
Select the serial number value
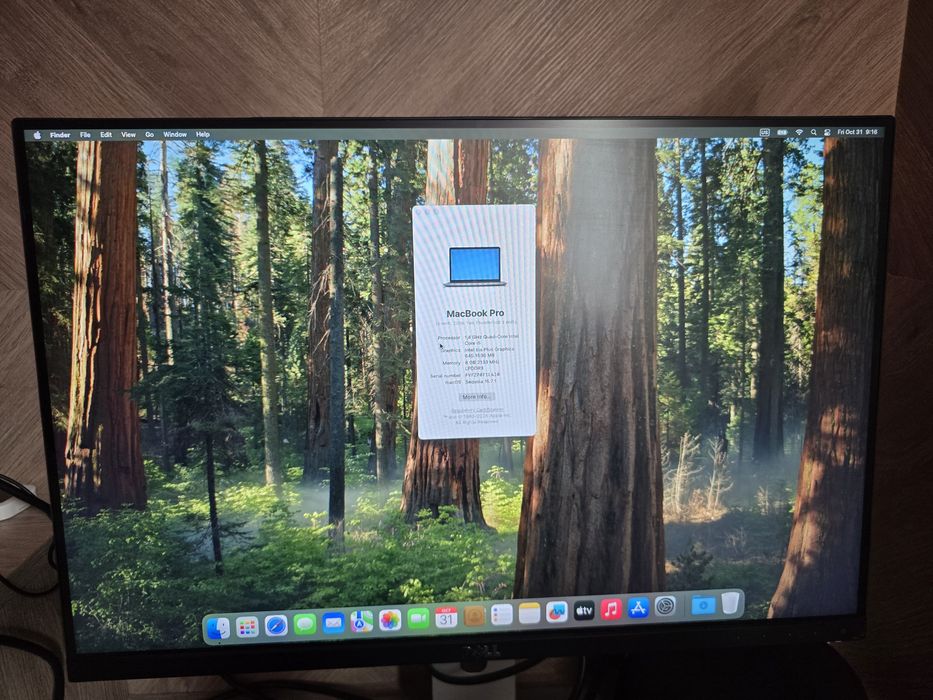pyautogui.click(x=482, y=375)
